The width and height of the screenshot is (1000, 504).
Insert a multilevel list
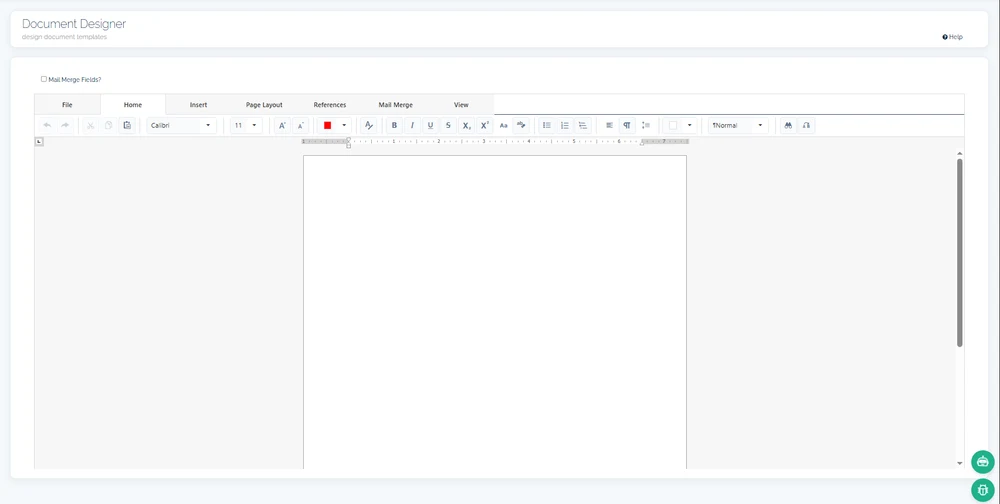(583, 126)
